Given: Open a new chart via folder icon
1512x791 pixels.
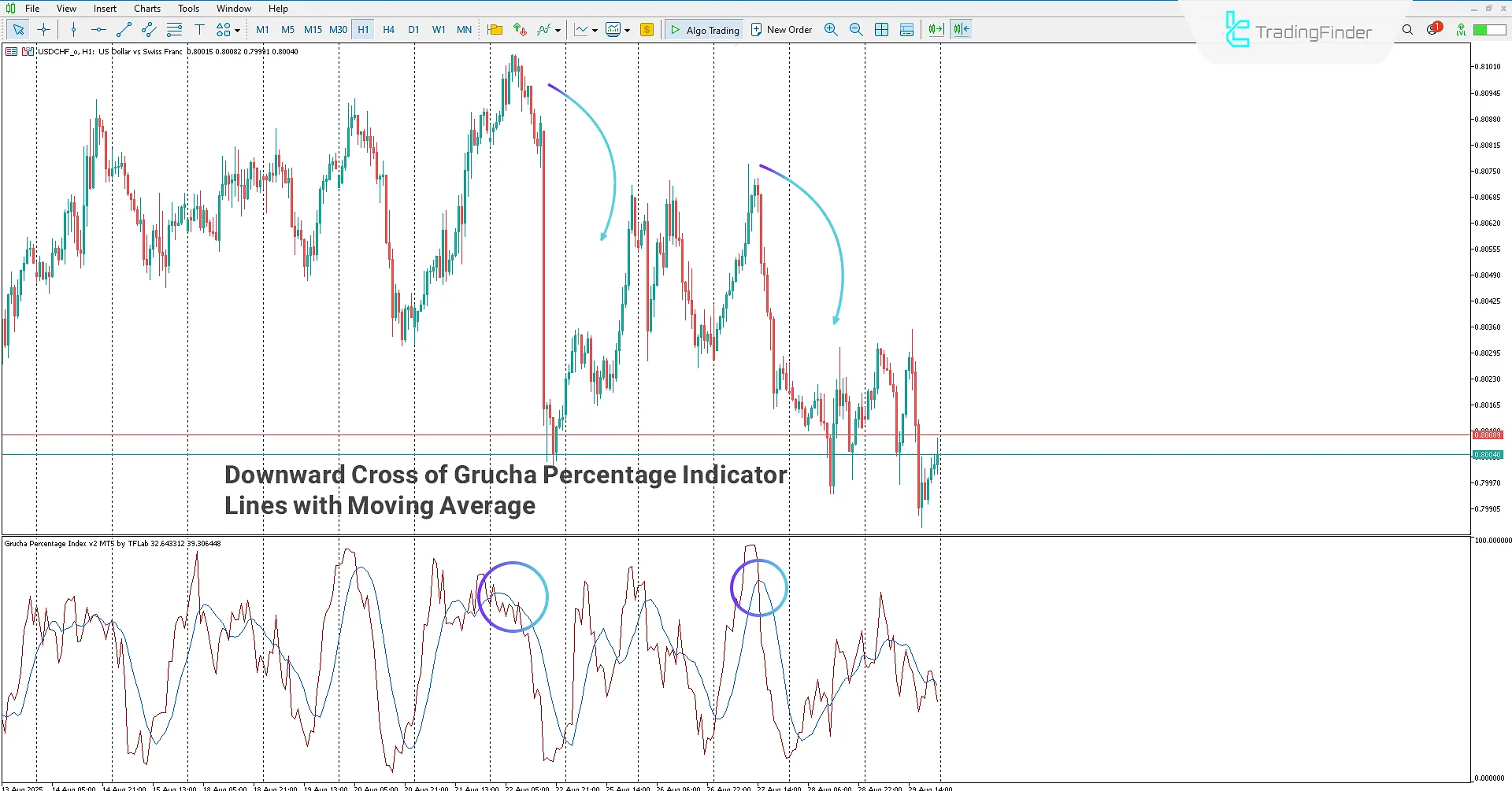Looking at the screenshot, I should point(495,29).
